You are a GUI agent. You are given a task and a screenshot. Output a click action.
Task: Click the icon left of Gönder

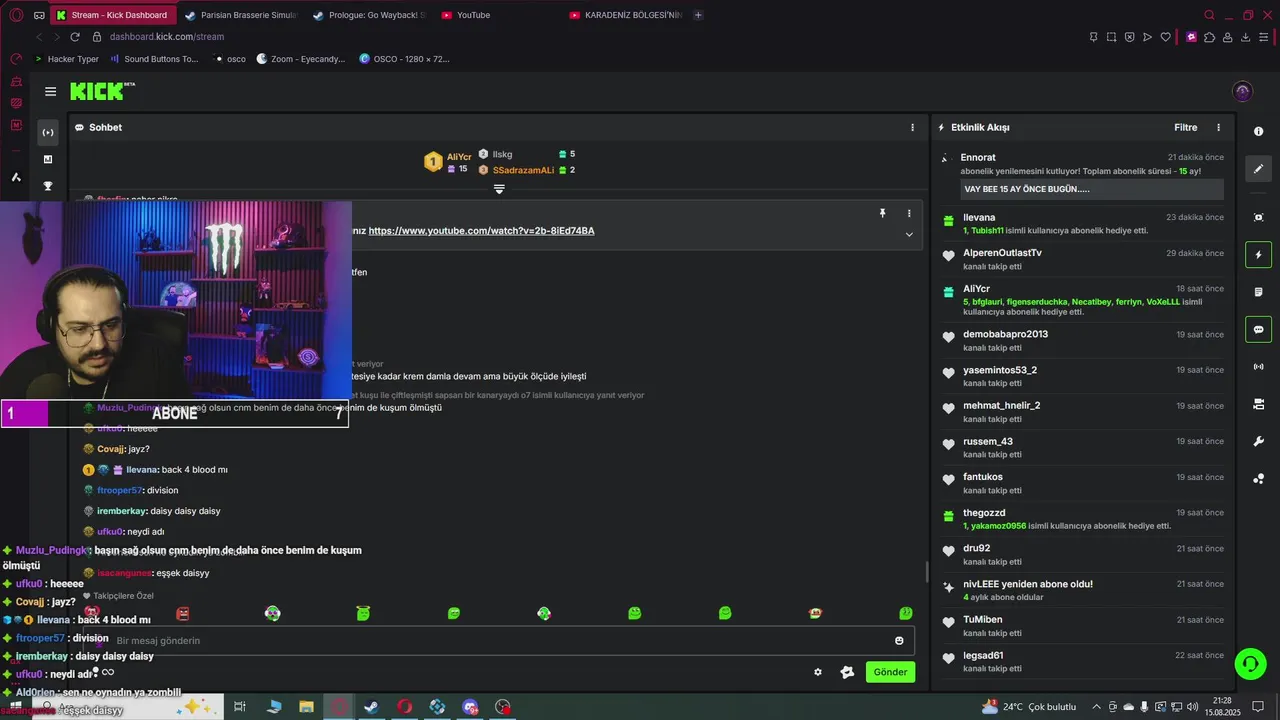tap(847, 672)
